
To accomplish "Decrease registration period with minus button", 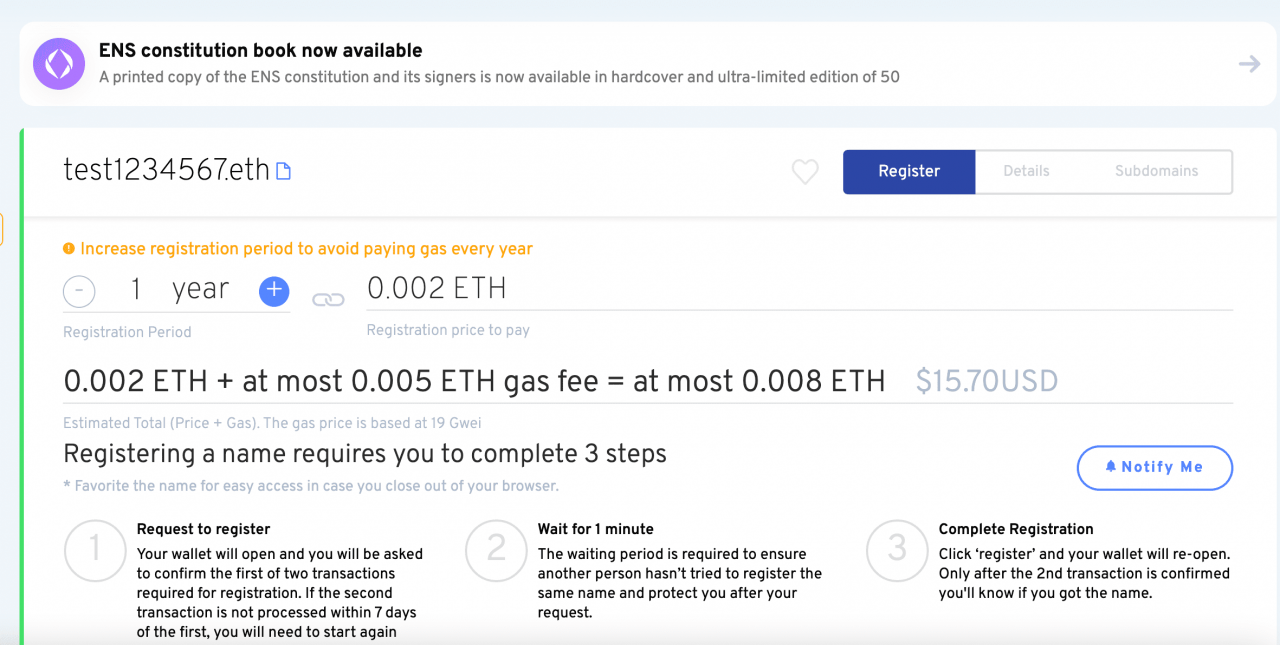I will pyautogui.click(x=79, y=291).
